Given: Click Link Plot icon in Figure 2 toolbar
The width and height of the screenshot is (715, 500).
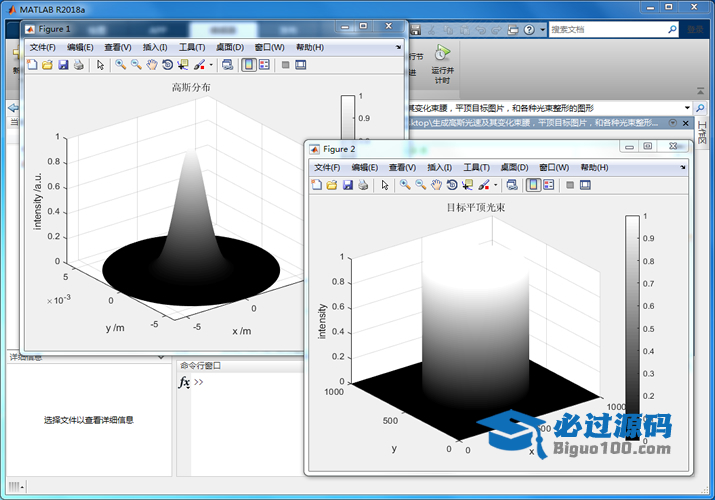Looking at the screenshot, I should pos(512,185).
